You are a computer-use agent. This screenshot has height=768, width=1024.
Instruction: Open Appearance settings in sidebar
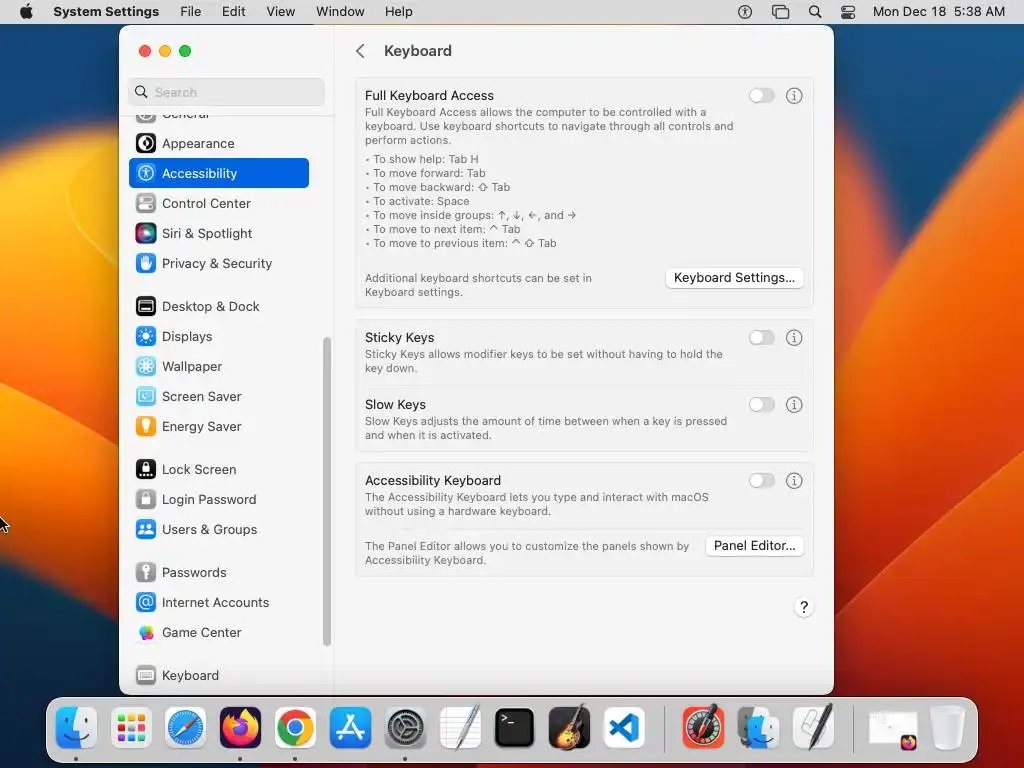[219, 143]
